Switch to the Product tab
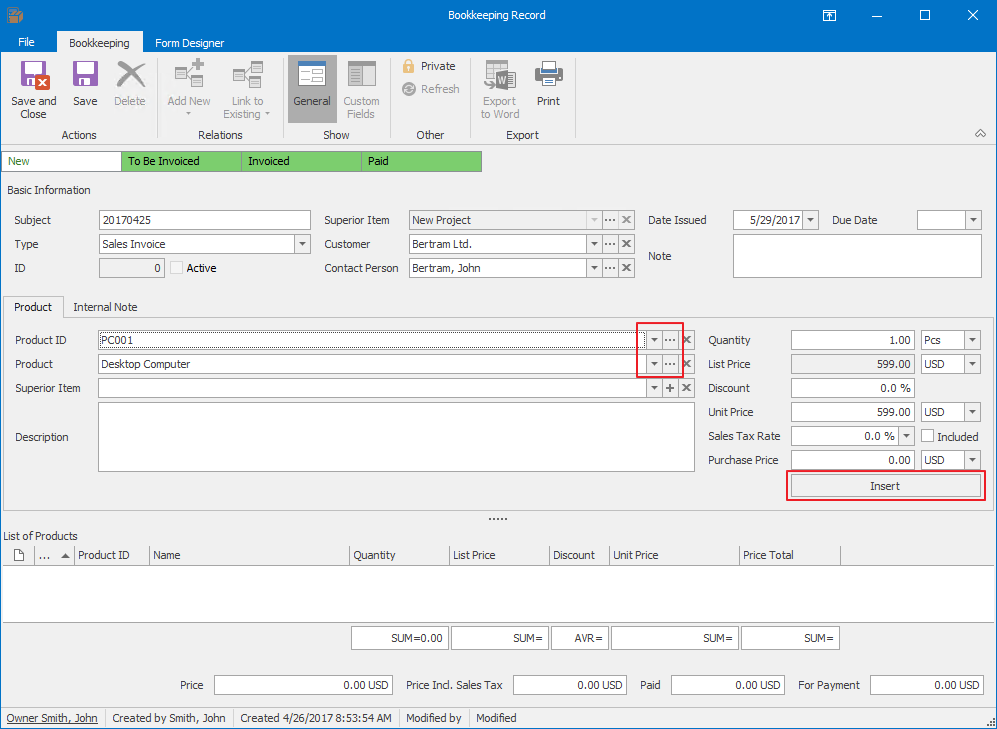 (33, 307)
